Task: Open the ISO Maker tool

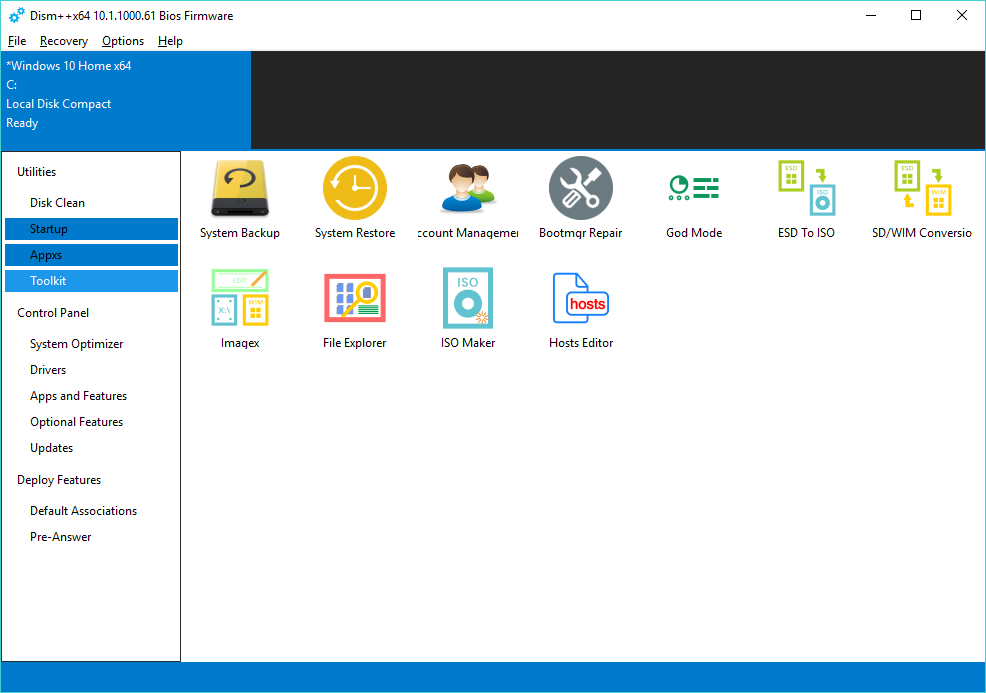Action: coord(468,309)
